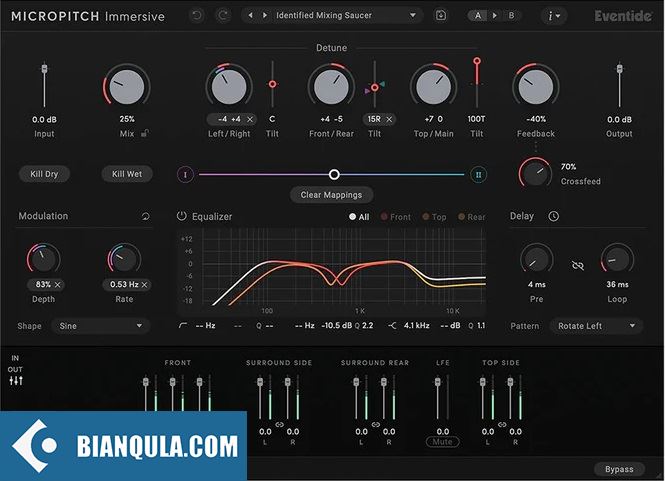This screenshot has width=665, height=481.
Task: Go to next preset arrow
Action: point(265,15)
